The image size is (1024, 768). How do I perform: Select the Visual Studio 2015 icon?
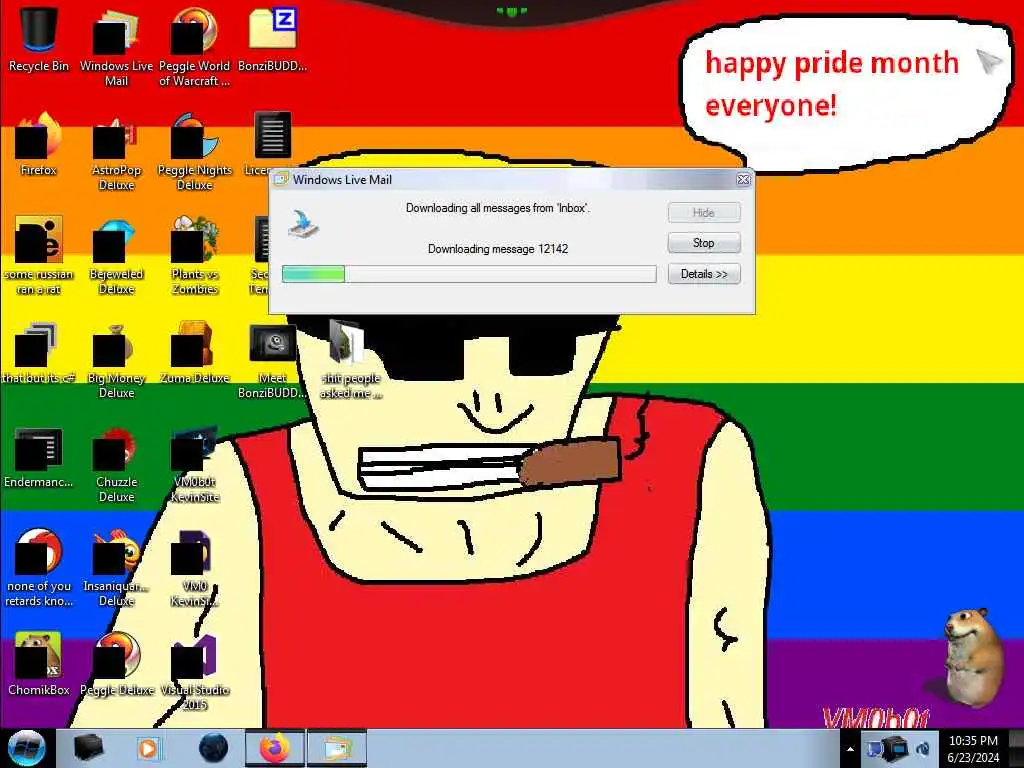[x=195, y=671]
